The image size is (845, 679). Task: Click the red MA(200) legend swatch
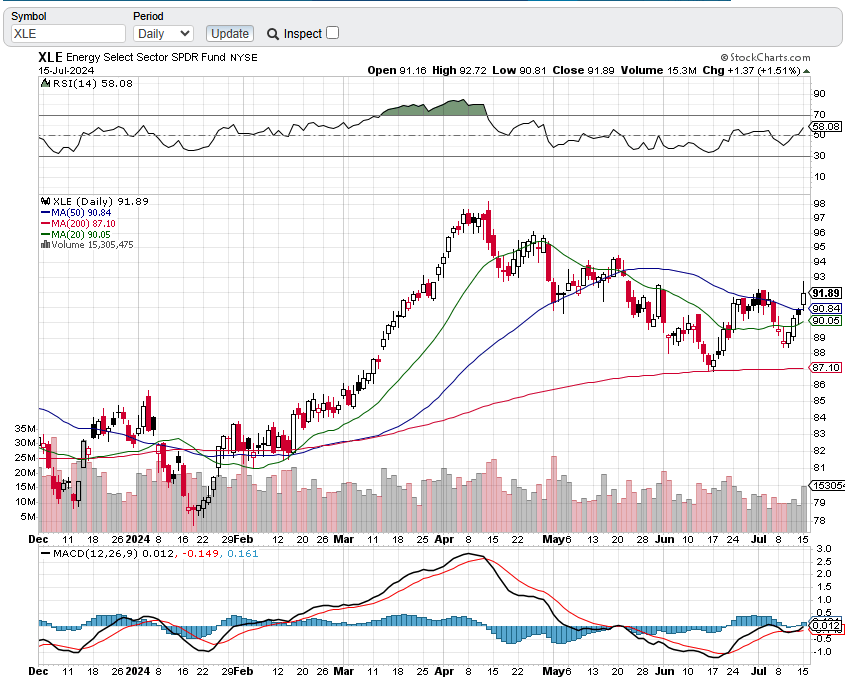click(x=45, y=223)
